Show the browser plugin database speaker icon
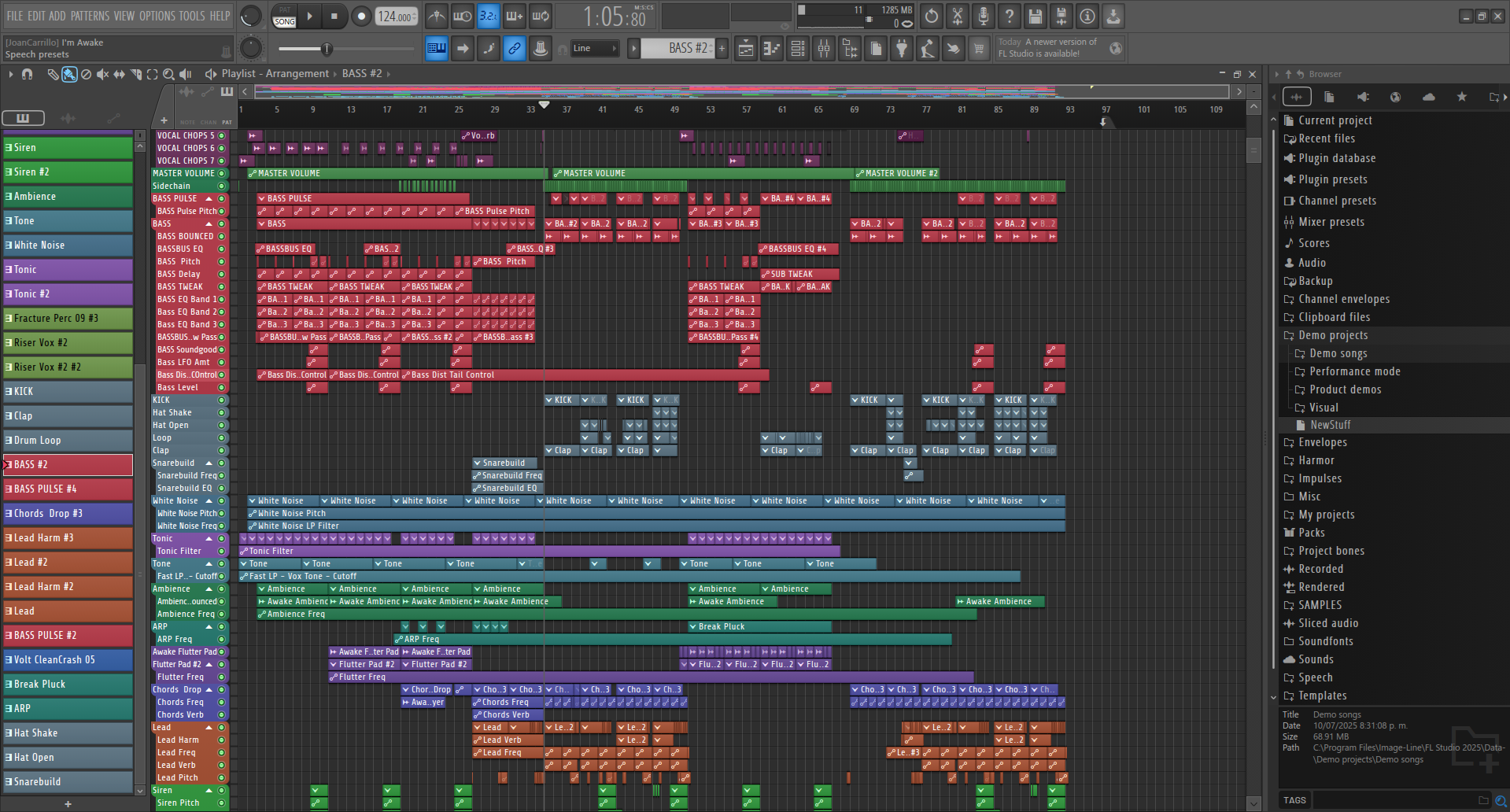Viewport: 1510px width, 812px height. pyautogui.click(x=1363, y=97)
